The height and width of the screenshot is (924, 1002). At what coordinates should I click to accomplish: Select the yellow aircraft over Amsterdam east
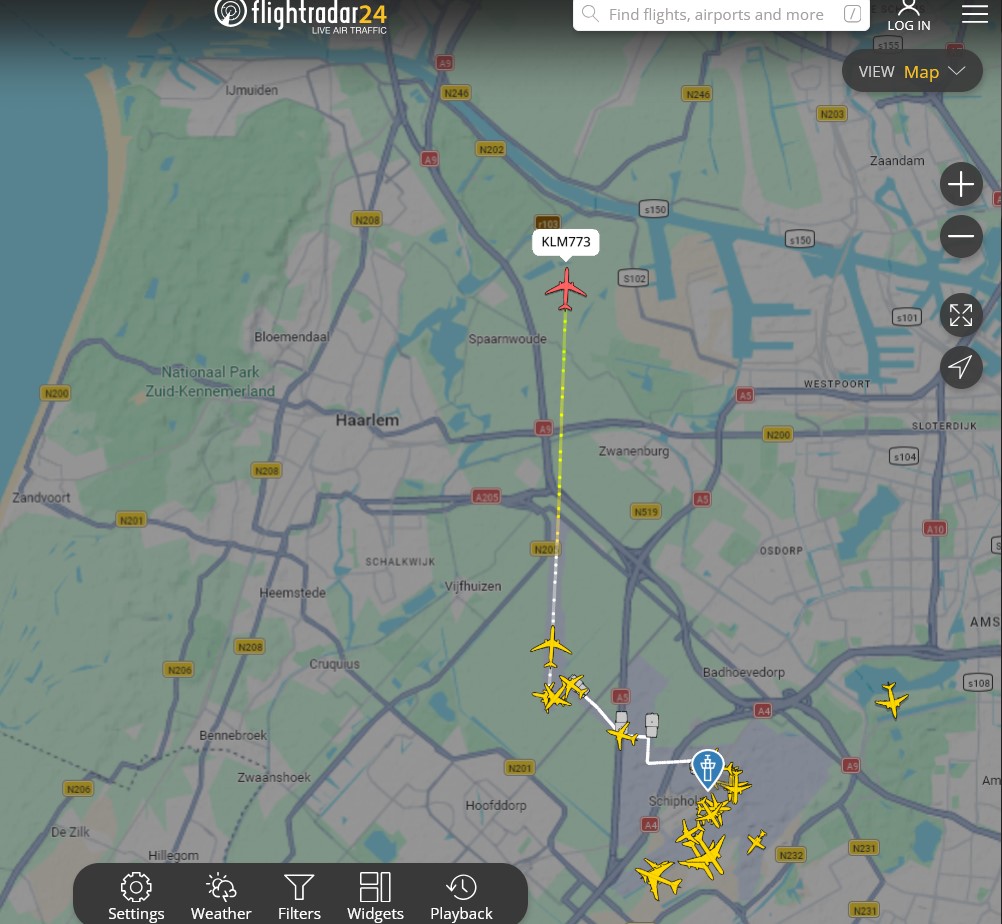(891, 700)
